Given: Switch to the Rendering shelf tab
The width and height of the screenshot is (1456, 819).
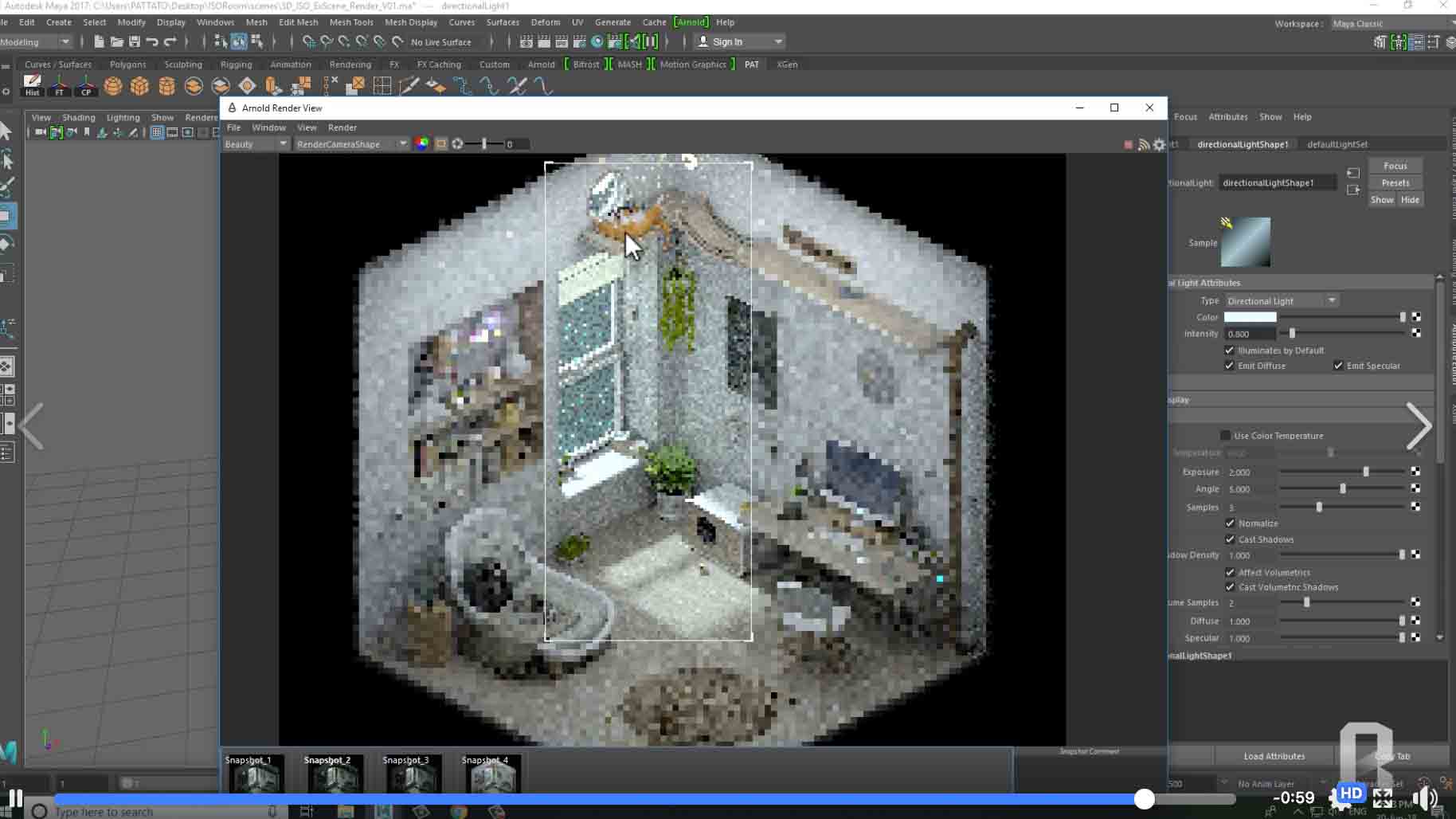Looking at the screenshot, I should coord(350,65).
